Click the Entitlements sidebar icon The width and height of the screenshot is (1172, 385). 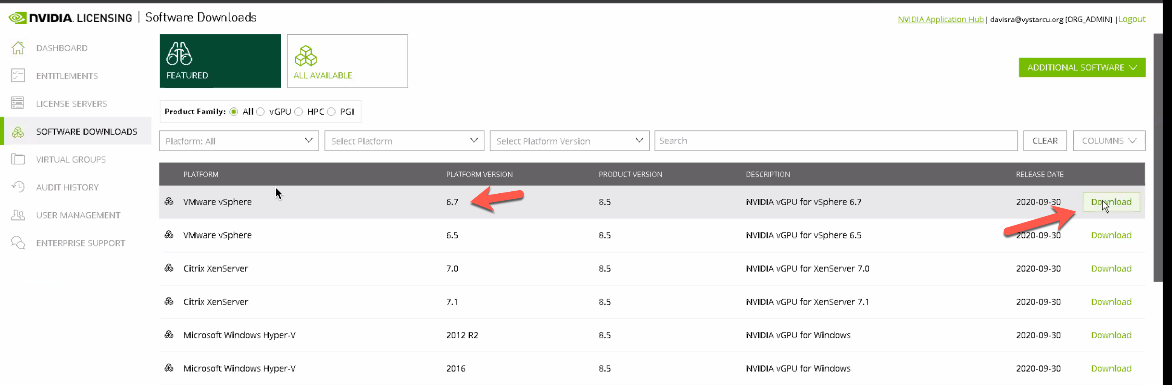[x=19, y=76]
